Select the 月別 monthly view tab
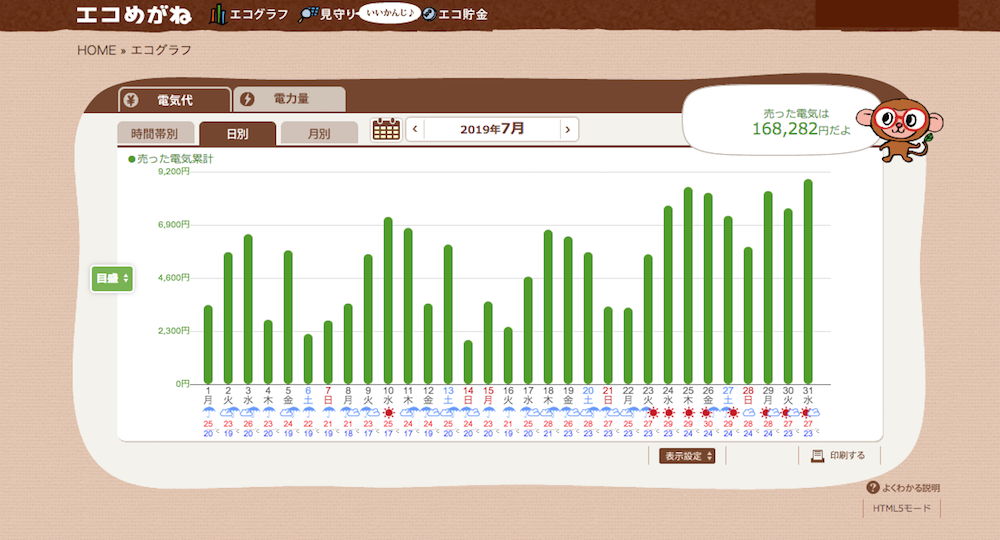 tap(319, 133)
